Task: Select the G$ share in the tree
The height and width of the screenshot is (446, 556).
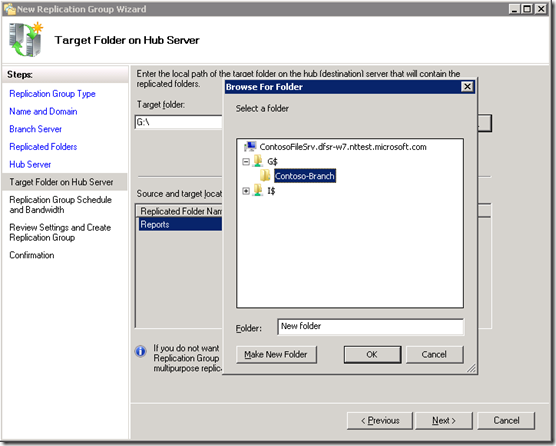Action: point(272,162)
